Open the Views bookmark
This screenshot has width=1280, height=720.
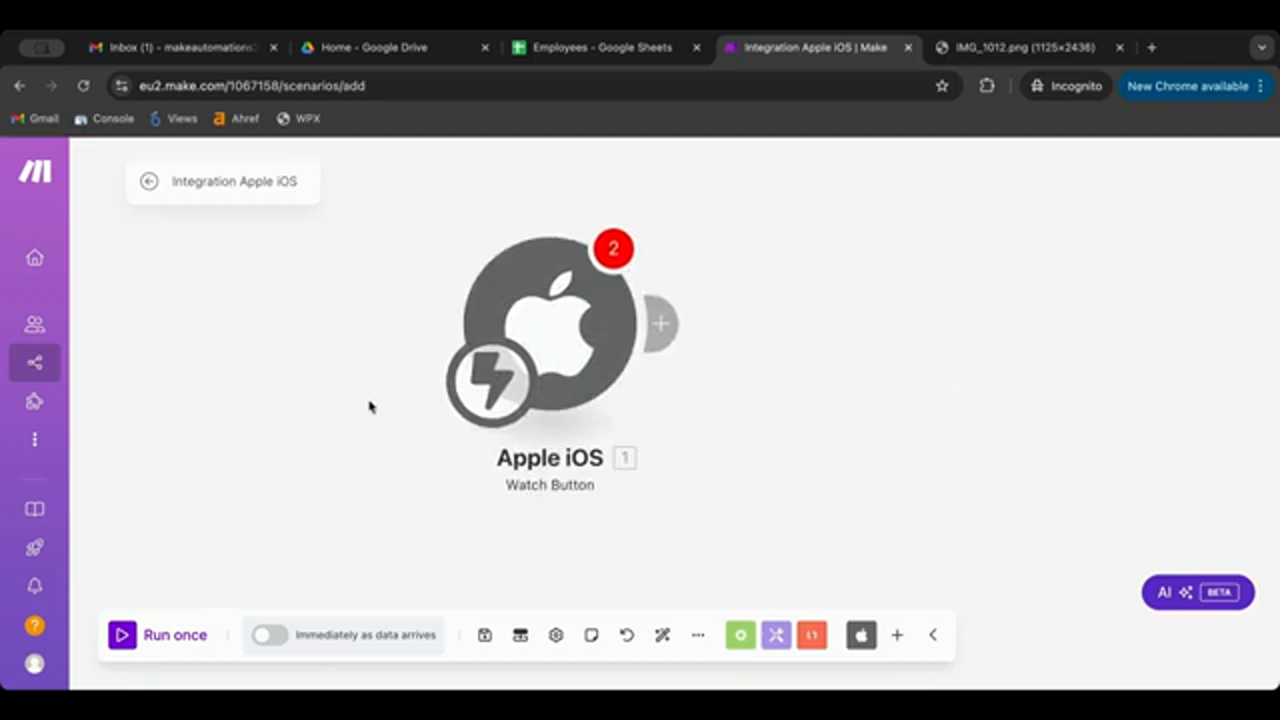coord(173,118)
